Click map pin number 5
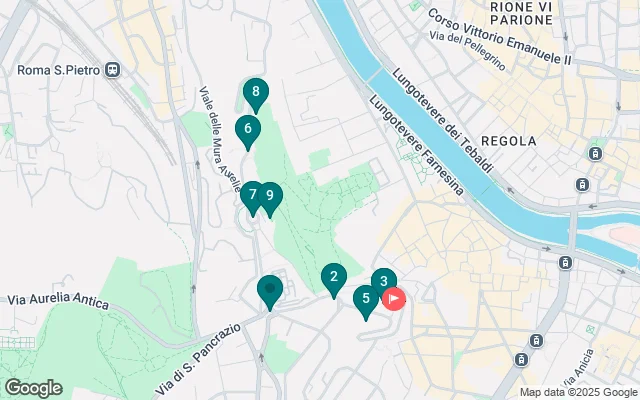This screenshot has height=400, width=640. [x=366, y=300]
